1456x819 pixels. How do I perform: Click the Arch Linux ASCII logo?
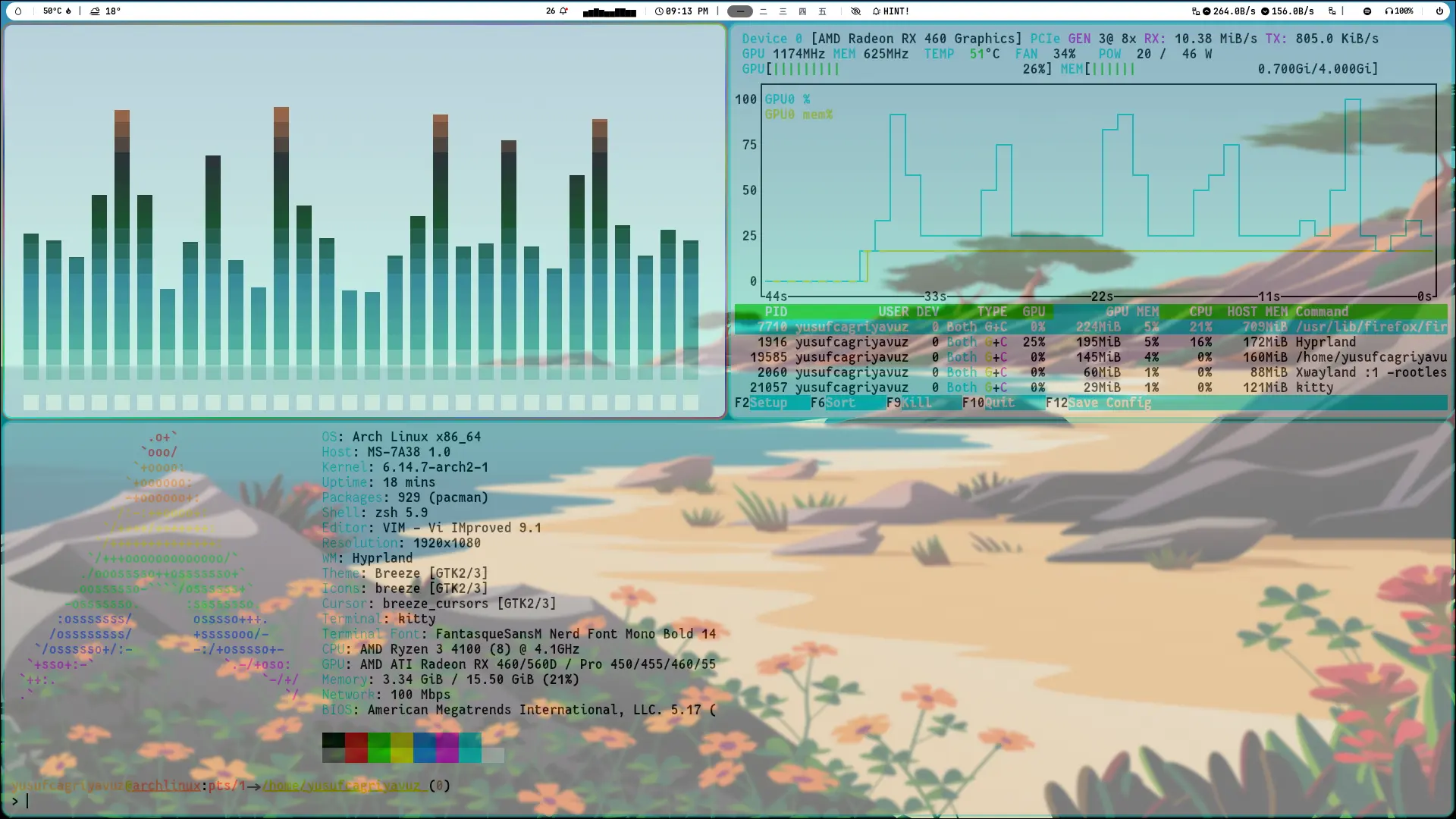pyautogui.click(x=159, y=565)
